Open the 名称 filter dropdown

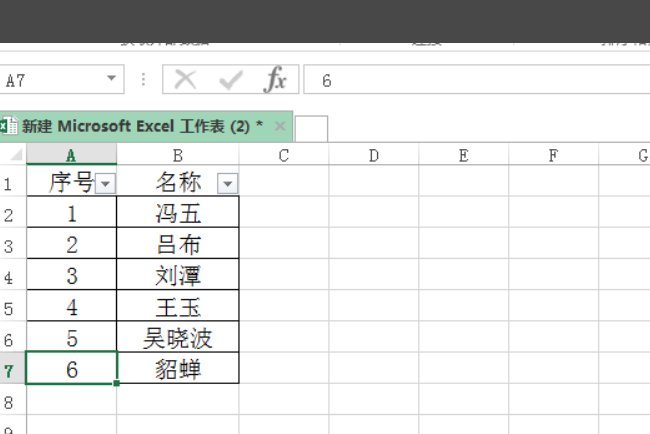point(228,184)
